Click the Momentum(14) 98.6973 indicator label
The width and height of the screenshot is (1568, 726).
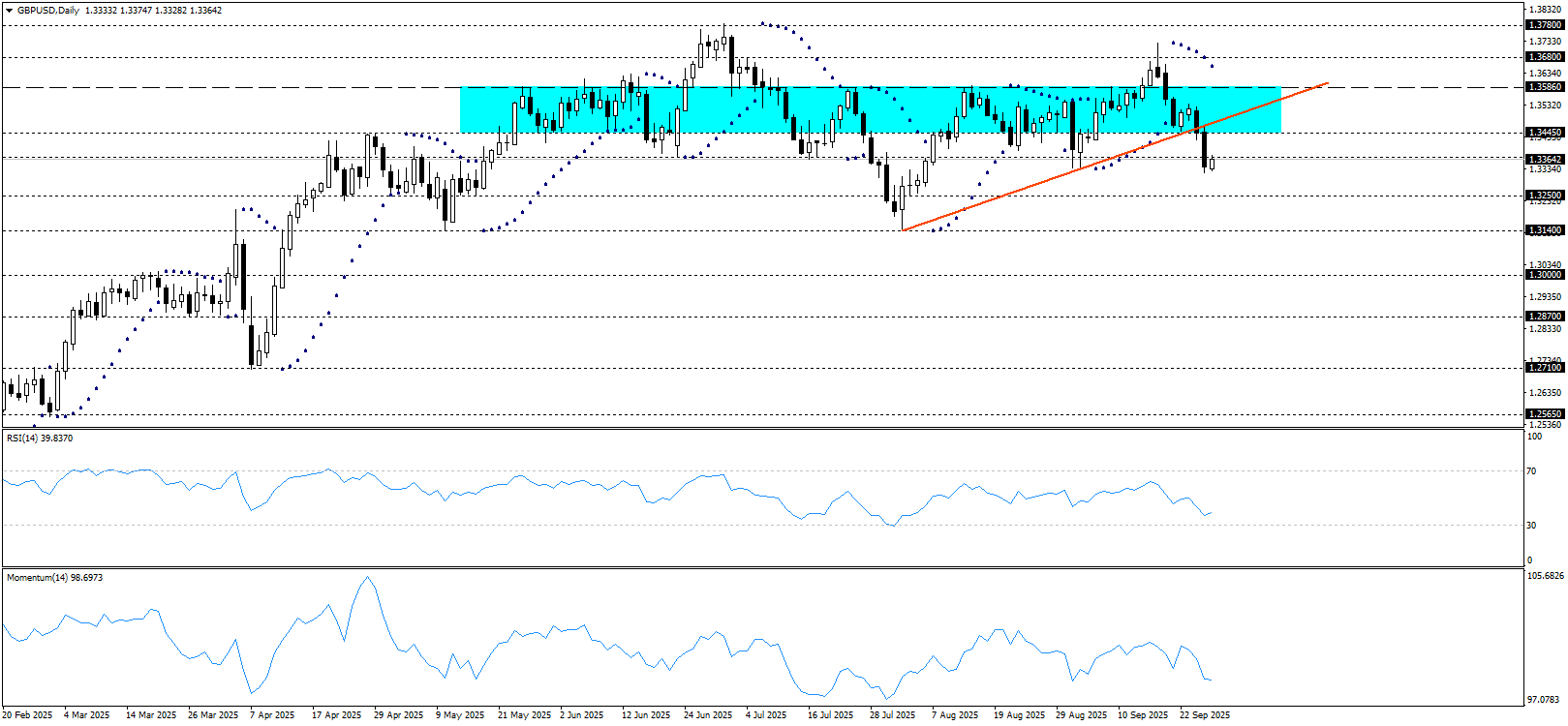coord(54,578)
